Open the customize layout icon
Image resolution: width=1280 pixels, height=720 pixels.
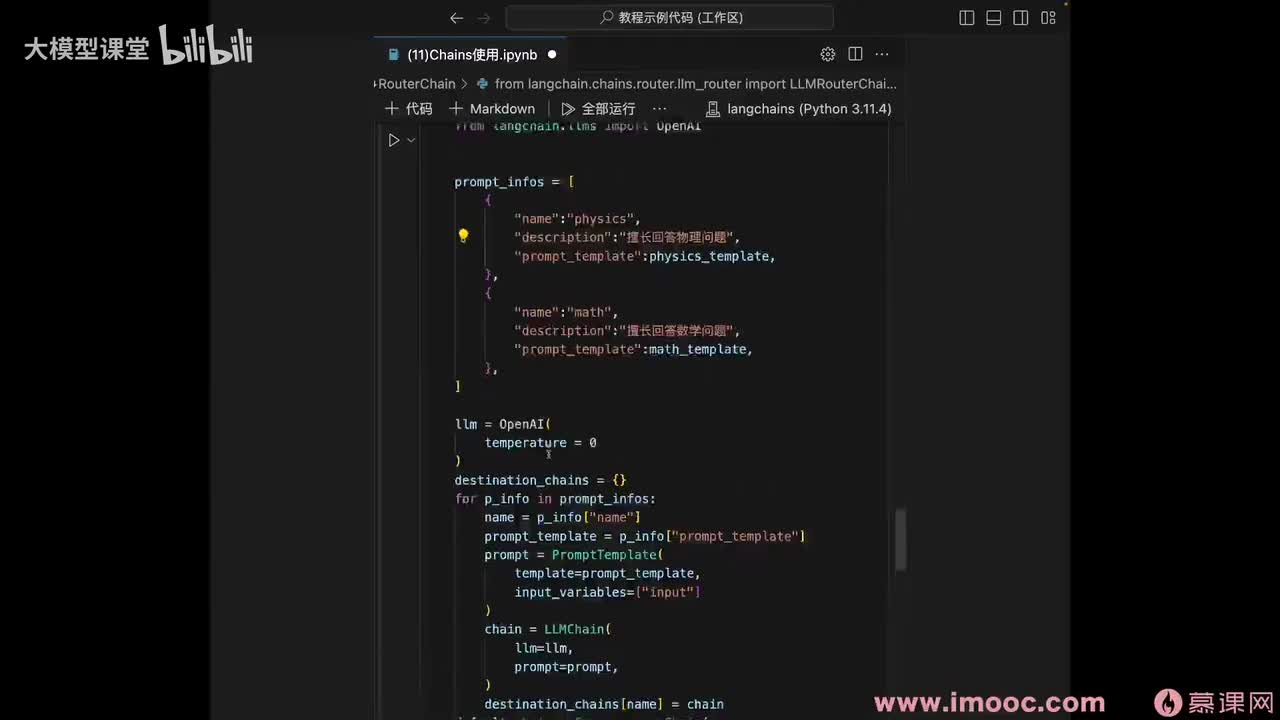coord(1048,18)
